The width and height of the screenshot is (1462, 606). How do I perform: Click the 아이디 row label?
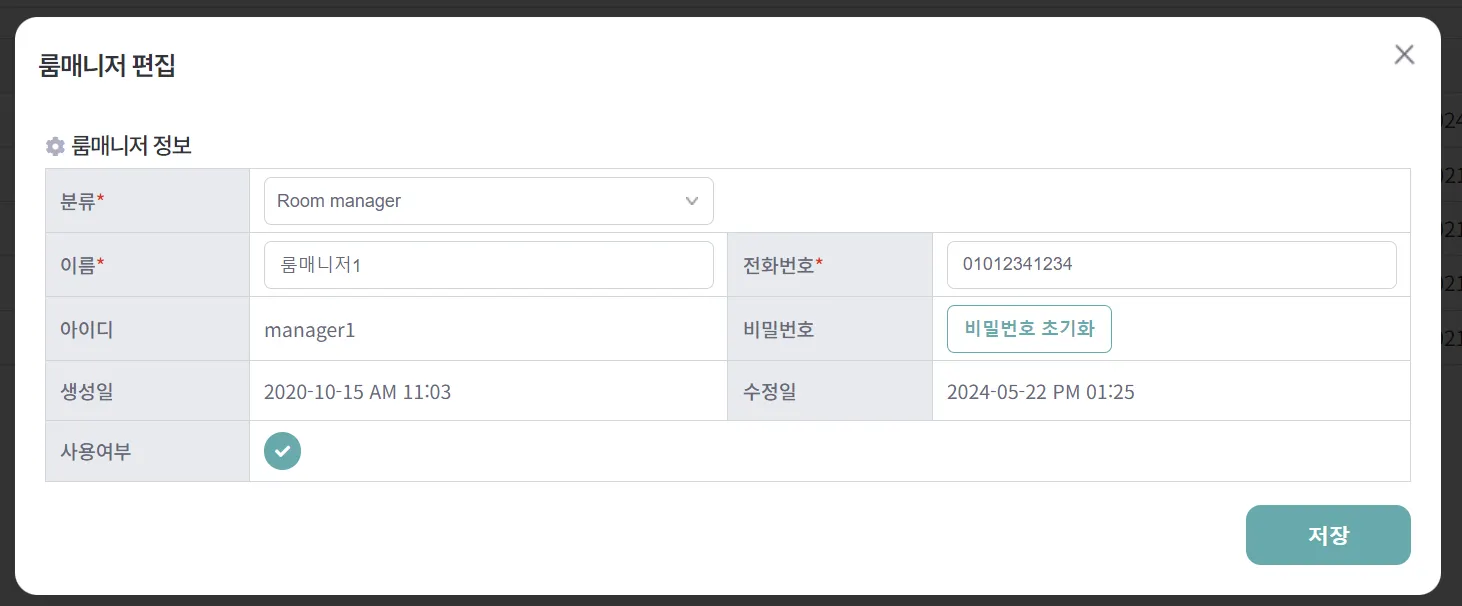(x=86, y=329)
